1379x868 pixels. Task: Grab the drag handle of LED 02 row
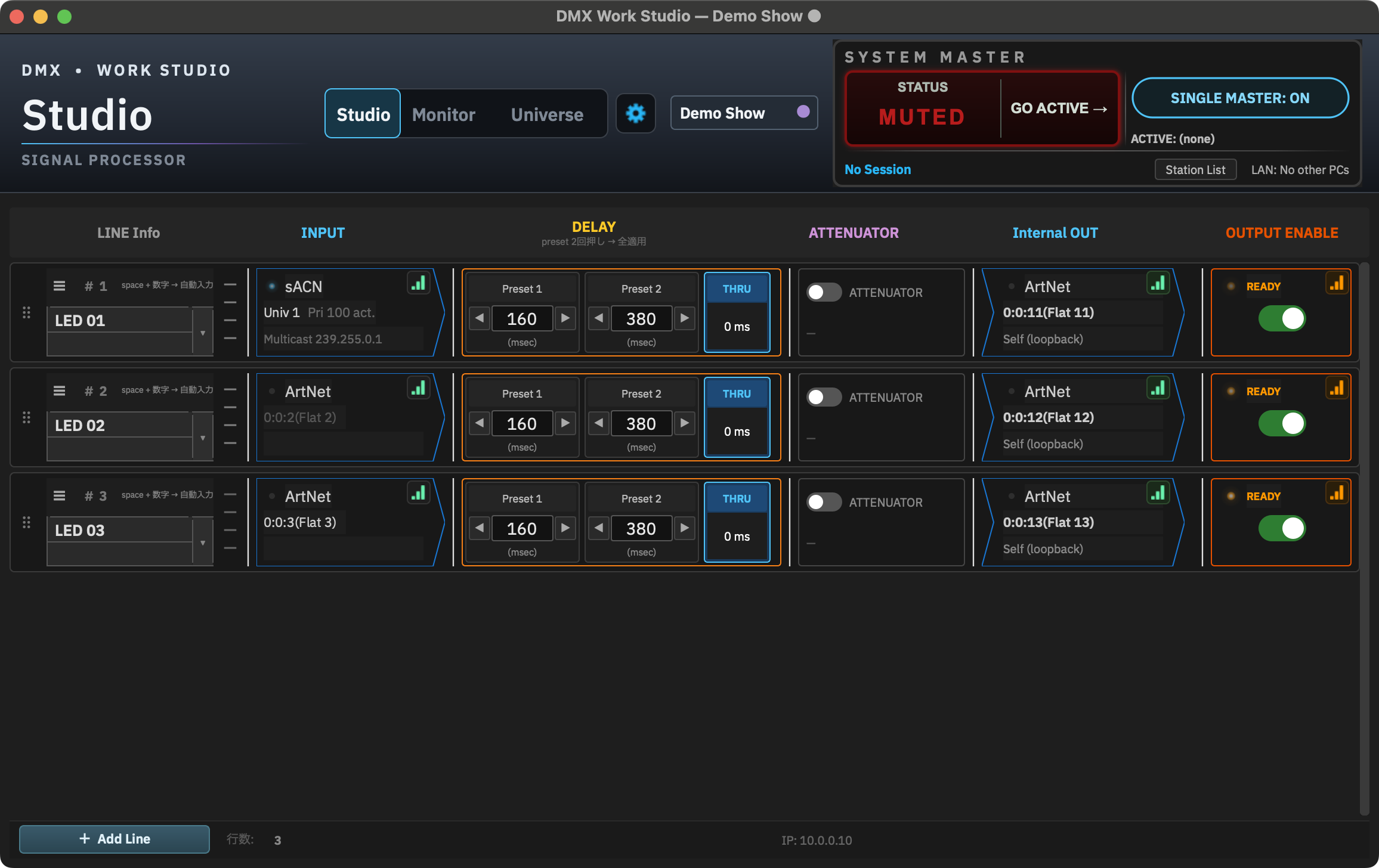[26, 417]
